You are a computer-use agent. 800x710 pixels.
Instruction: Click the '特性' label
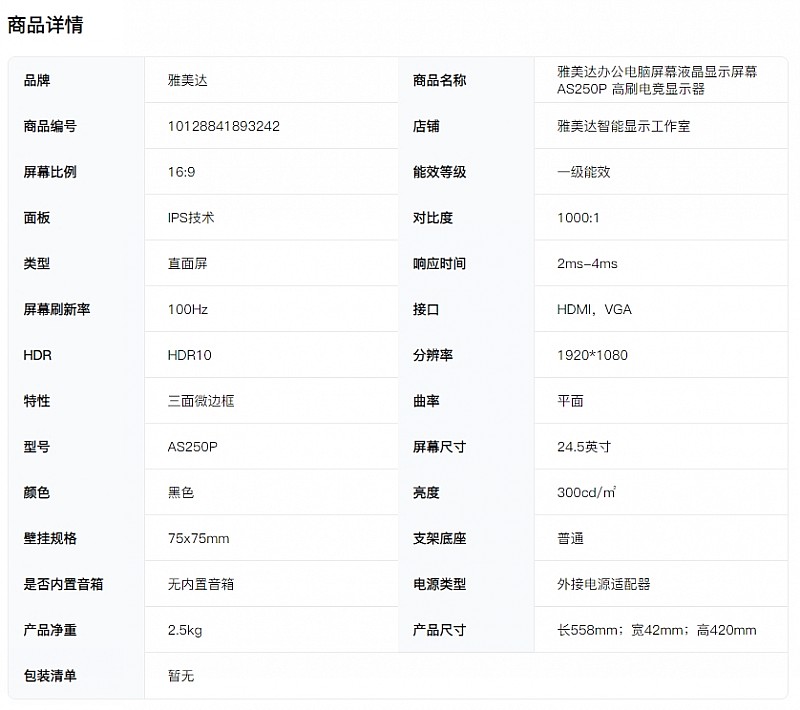click(37, 401)
